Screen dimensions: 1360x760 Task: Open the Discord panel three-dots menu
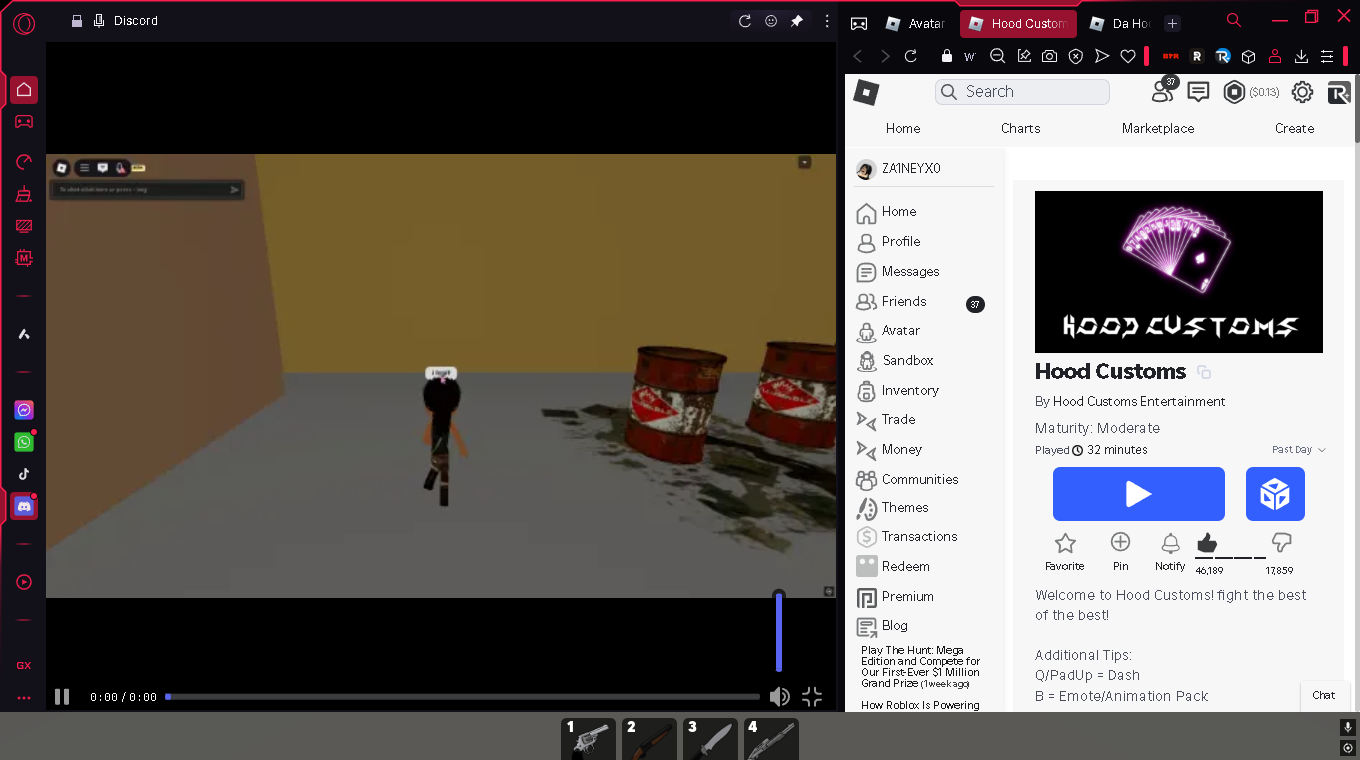(x=826, y=21)
